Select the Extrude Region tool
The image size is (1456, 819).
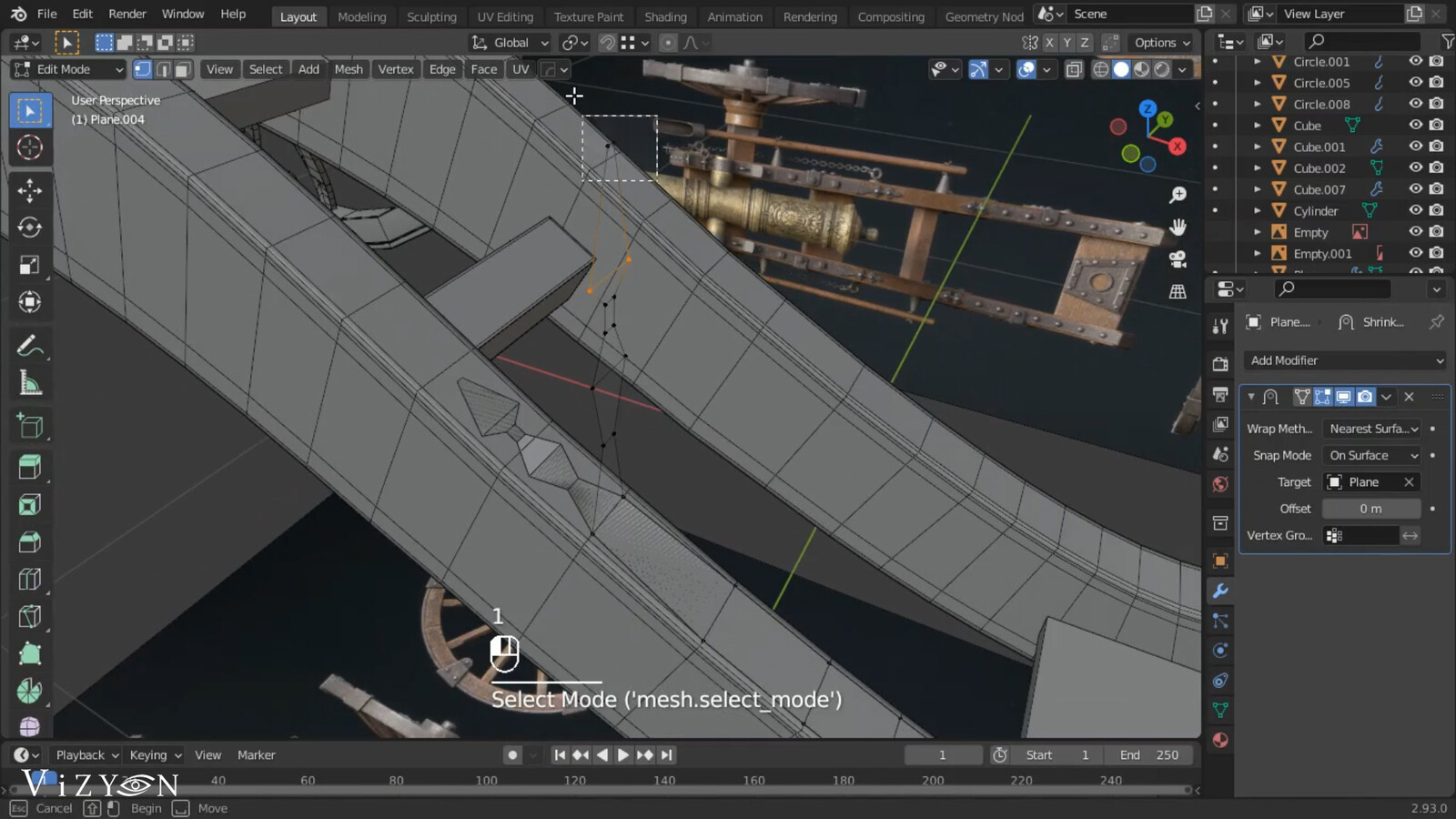tap(30, 468)
